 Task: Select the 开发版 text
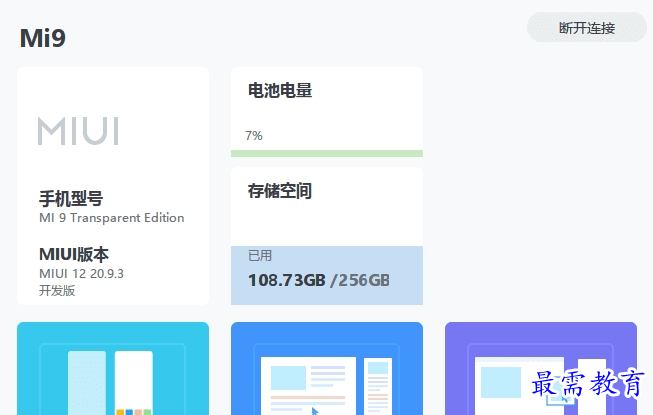[57, 290]
